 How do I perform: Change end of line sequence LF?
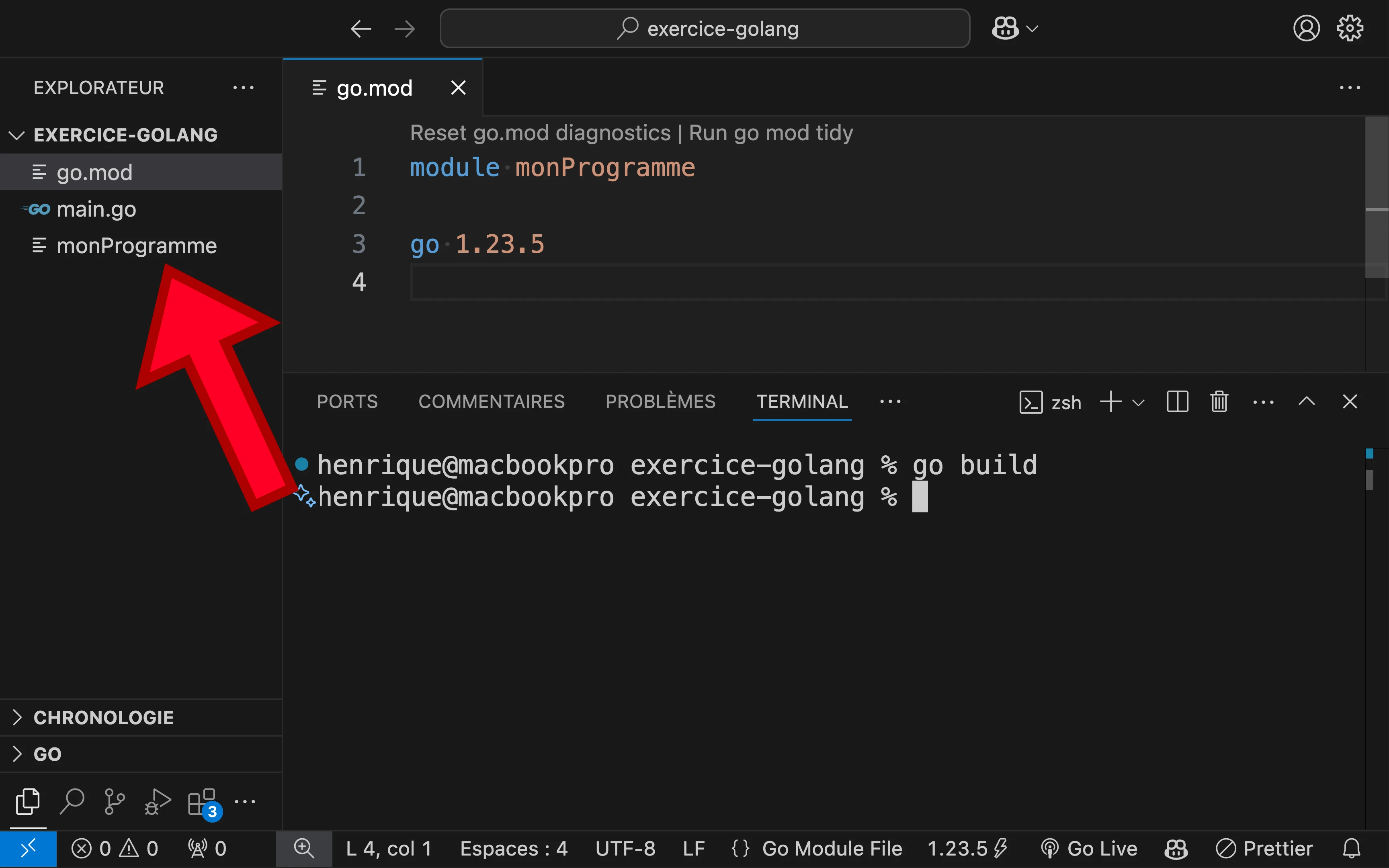(x=693, y=848)
